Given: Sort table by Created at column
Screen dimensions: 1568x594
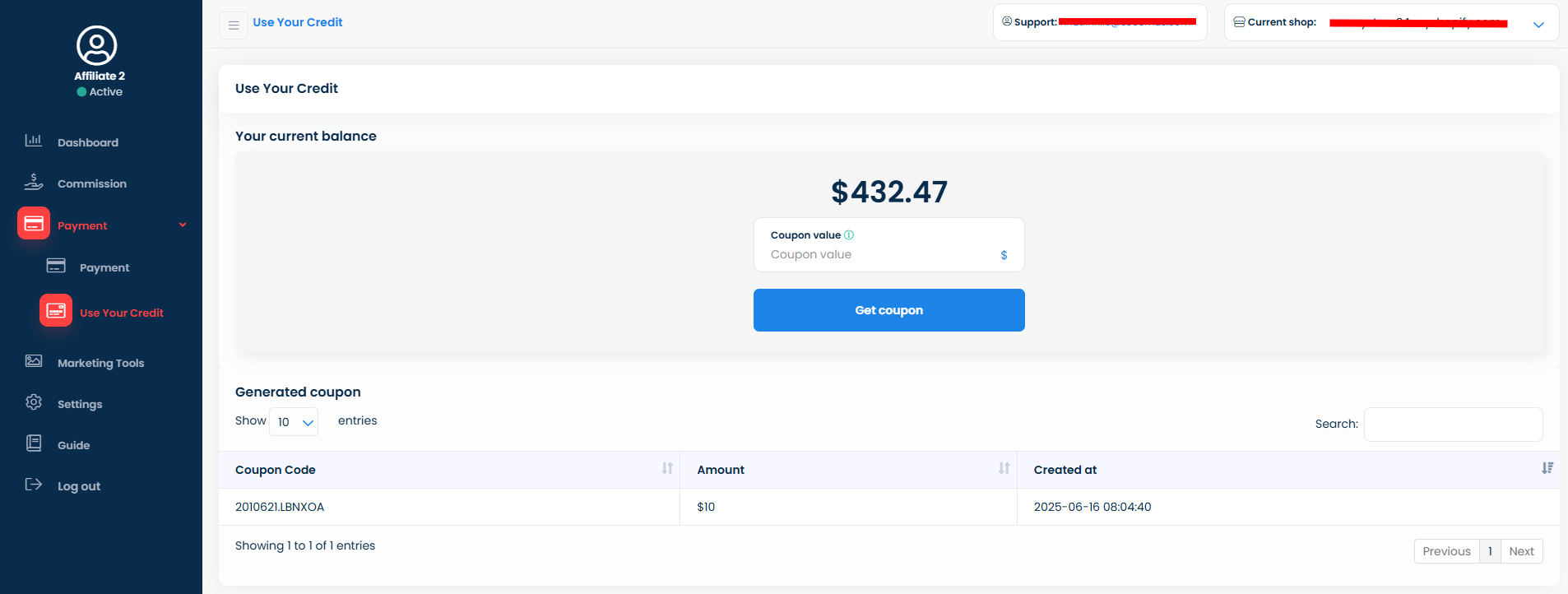Looking at the screenshot, I should coord(1547,469).
